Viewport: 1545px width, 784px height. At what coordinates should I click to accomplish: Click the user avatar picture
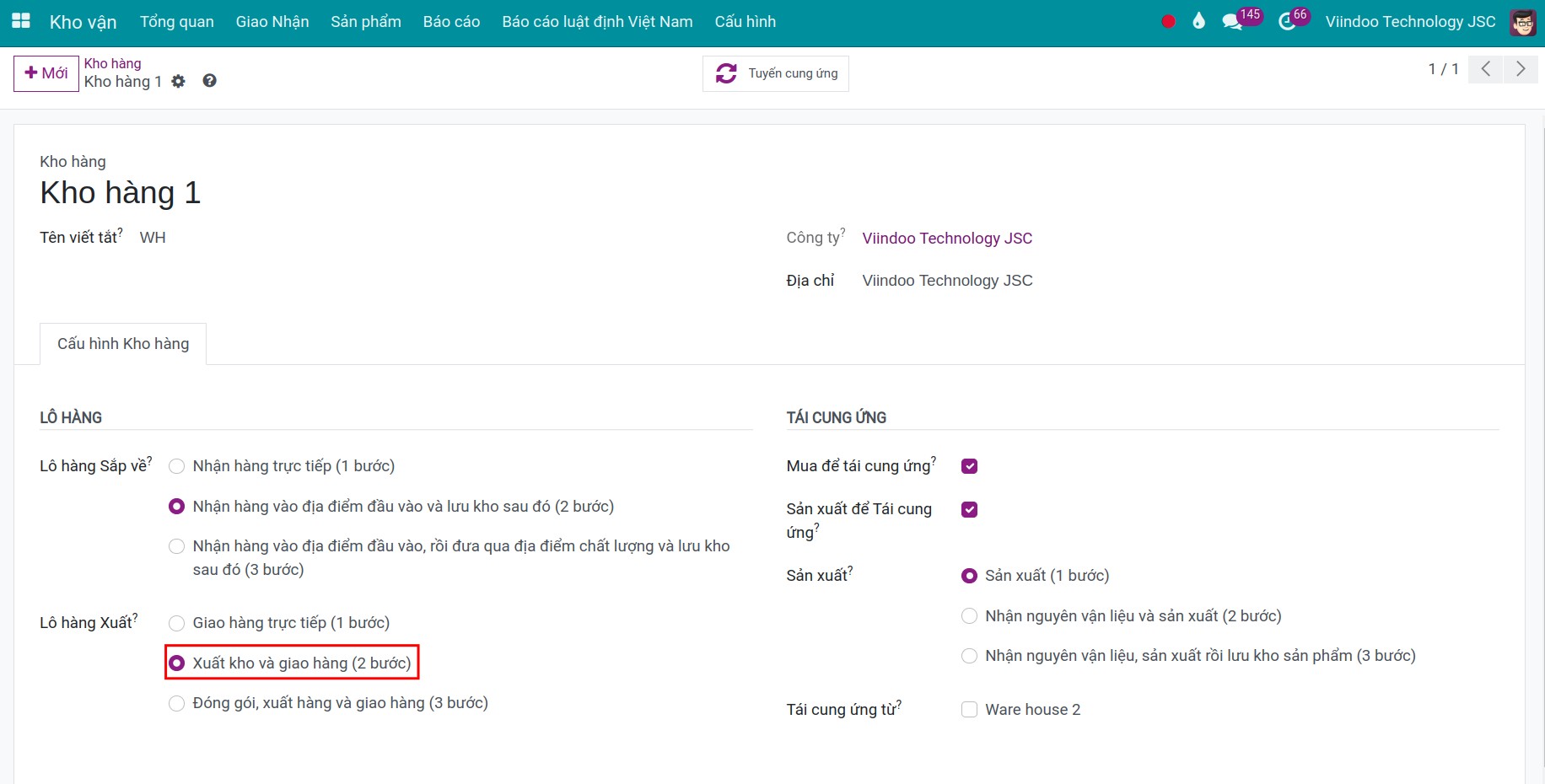point(1523,22)
